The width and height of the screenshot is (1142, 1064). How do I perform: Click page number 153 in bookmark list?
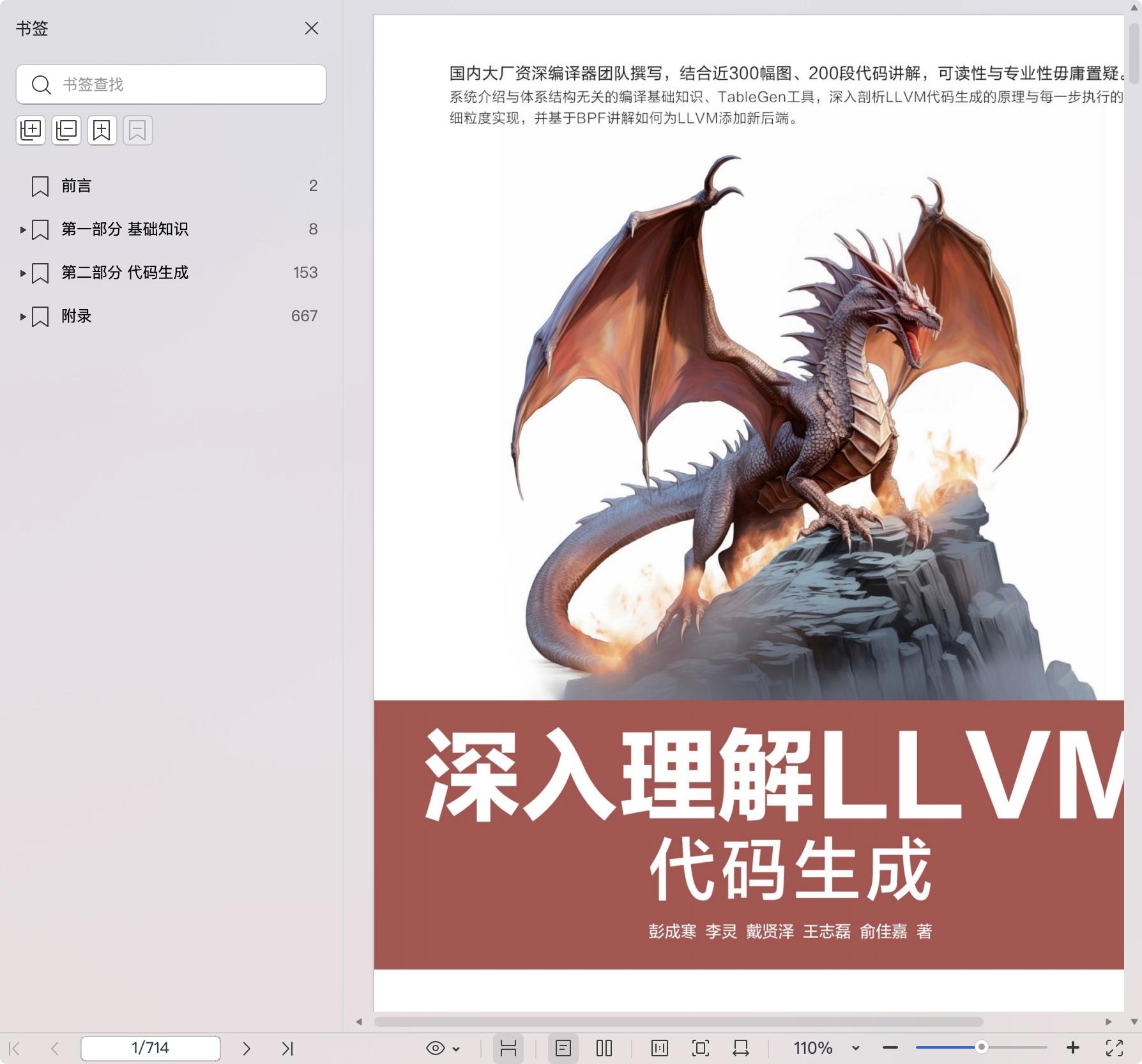(305, 273)
